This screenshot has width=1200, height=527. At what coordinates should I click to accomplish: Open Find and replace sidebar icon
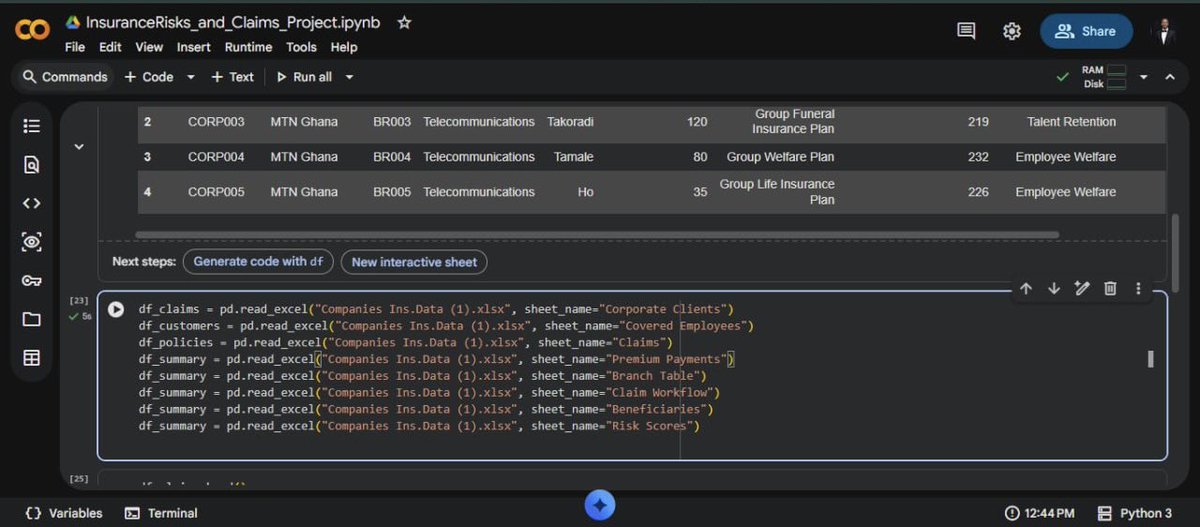pyautogui.click(x=31, y=165)
